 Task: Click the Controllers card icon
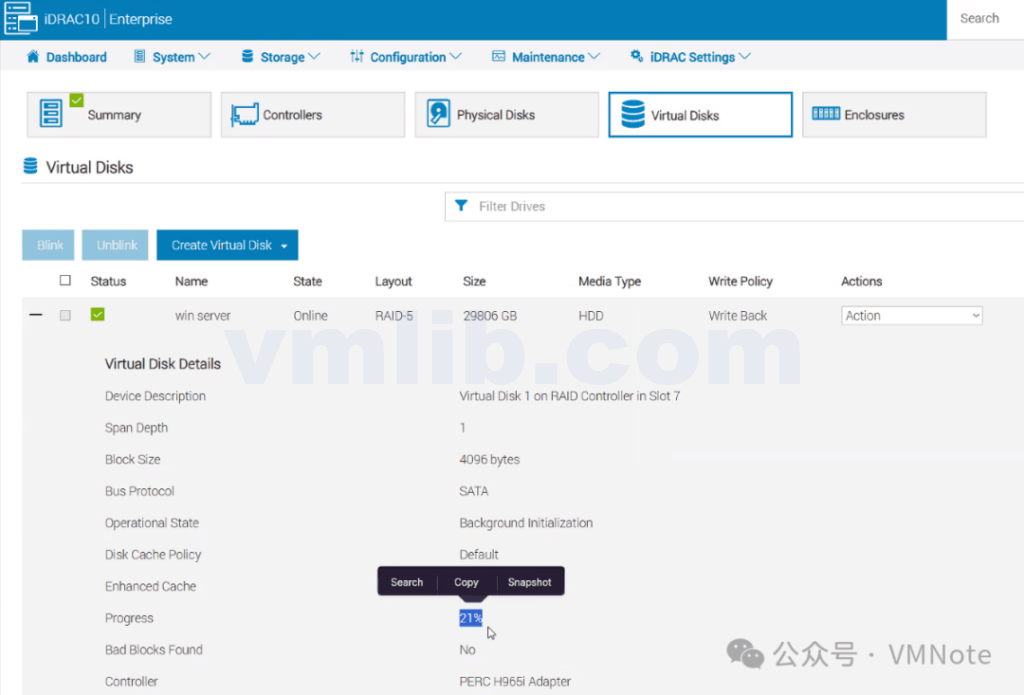click(245, 115)
